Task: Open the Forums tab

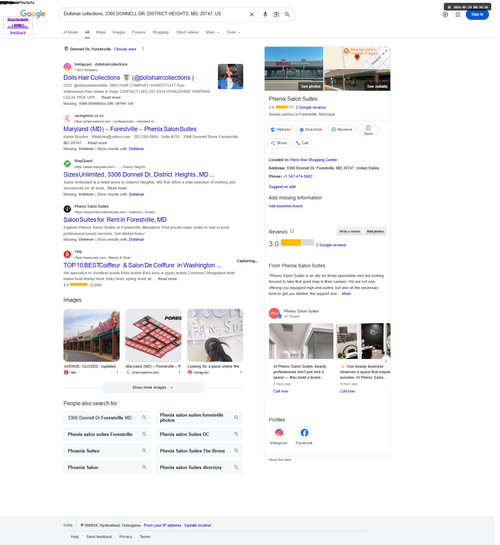Action: point(139,32)
